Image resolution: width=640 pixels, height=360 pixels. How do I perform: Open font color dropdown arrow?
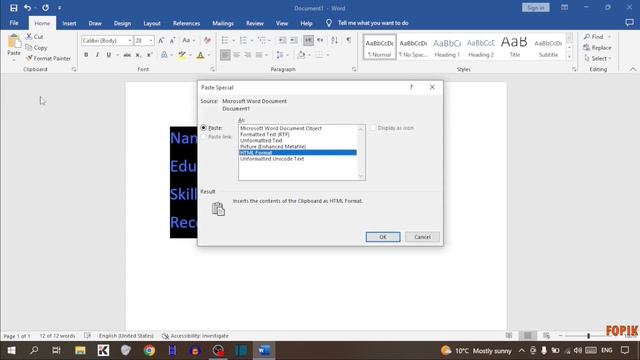(x=209, y=55)
